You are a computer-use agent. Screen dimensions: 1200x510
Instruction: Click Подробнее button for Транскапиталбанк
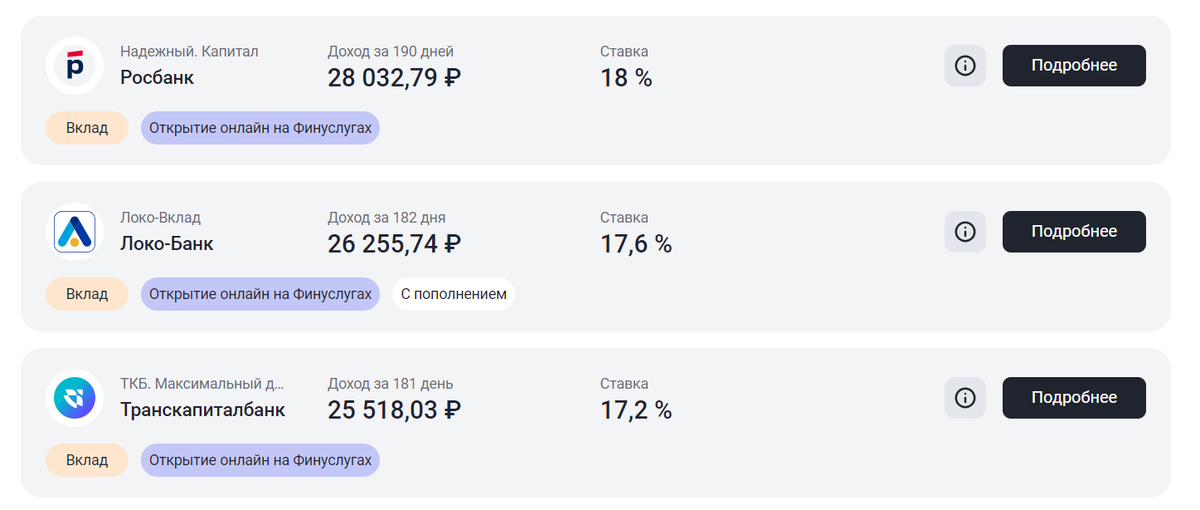tap(1074, 397)
